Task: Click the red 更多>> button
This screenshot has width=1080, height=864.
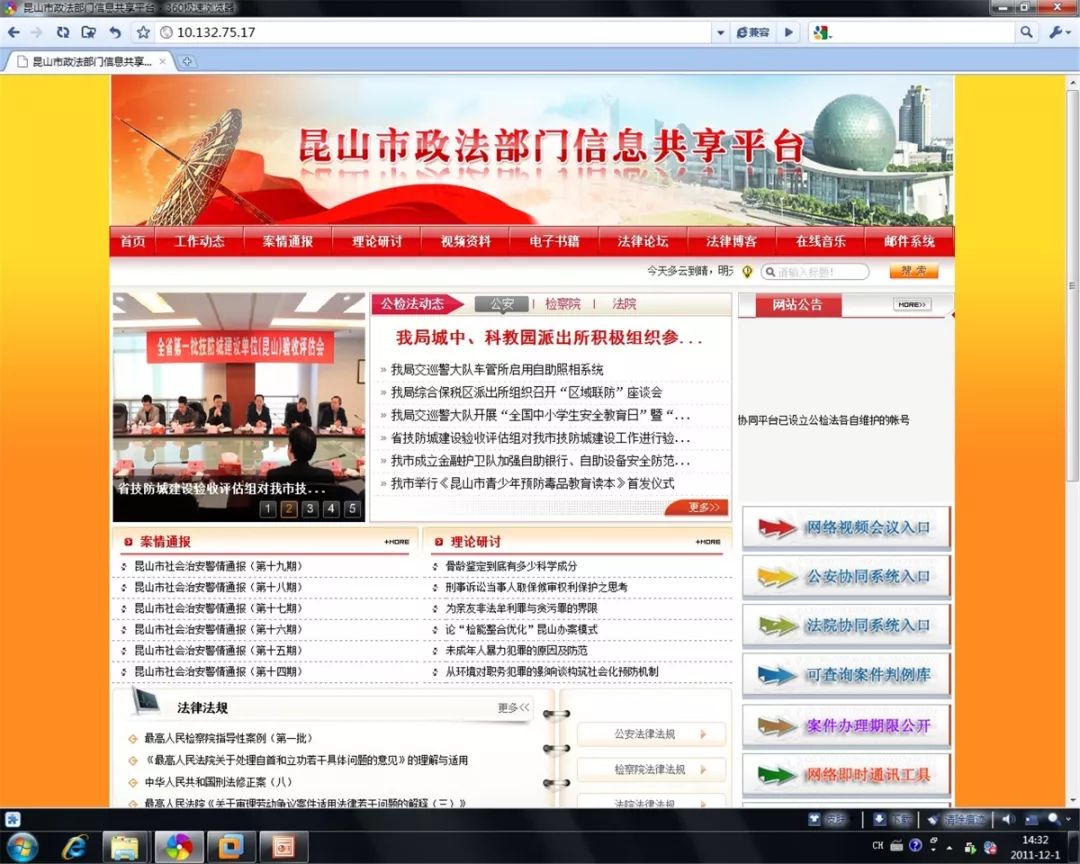Action: click(697, 508)
